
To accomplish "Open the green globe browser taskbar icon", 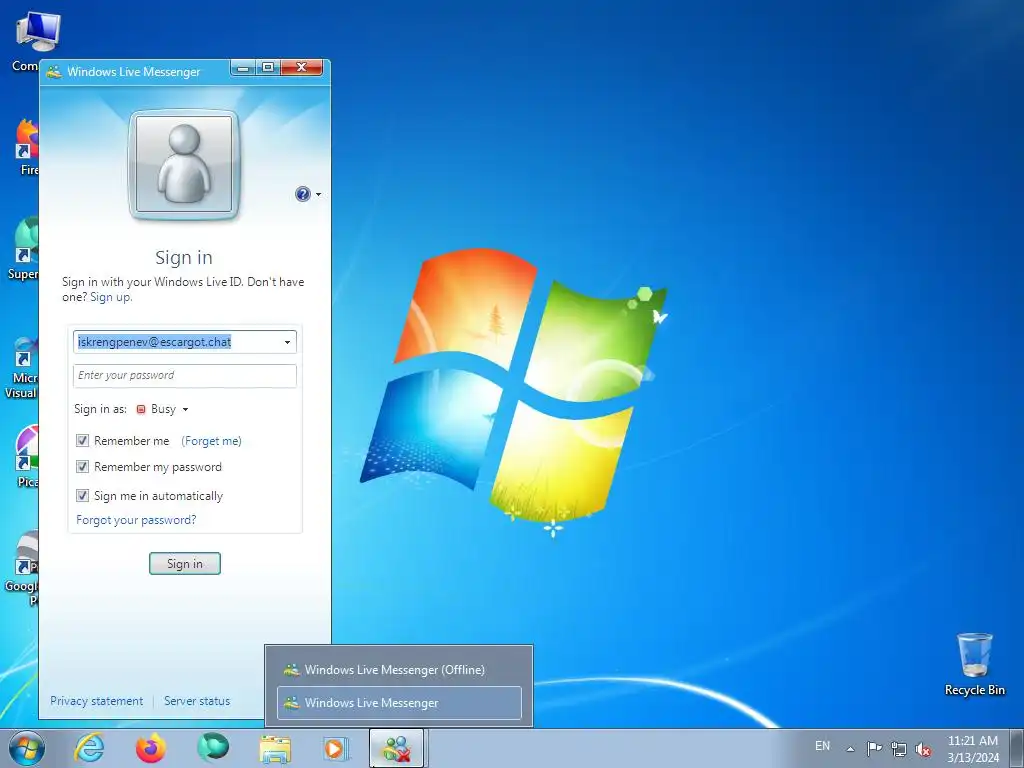I will coord(213,748).
